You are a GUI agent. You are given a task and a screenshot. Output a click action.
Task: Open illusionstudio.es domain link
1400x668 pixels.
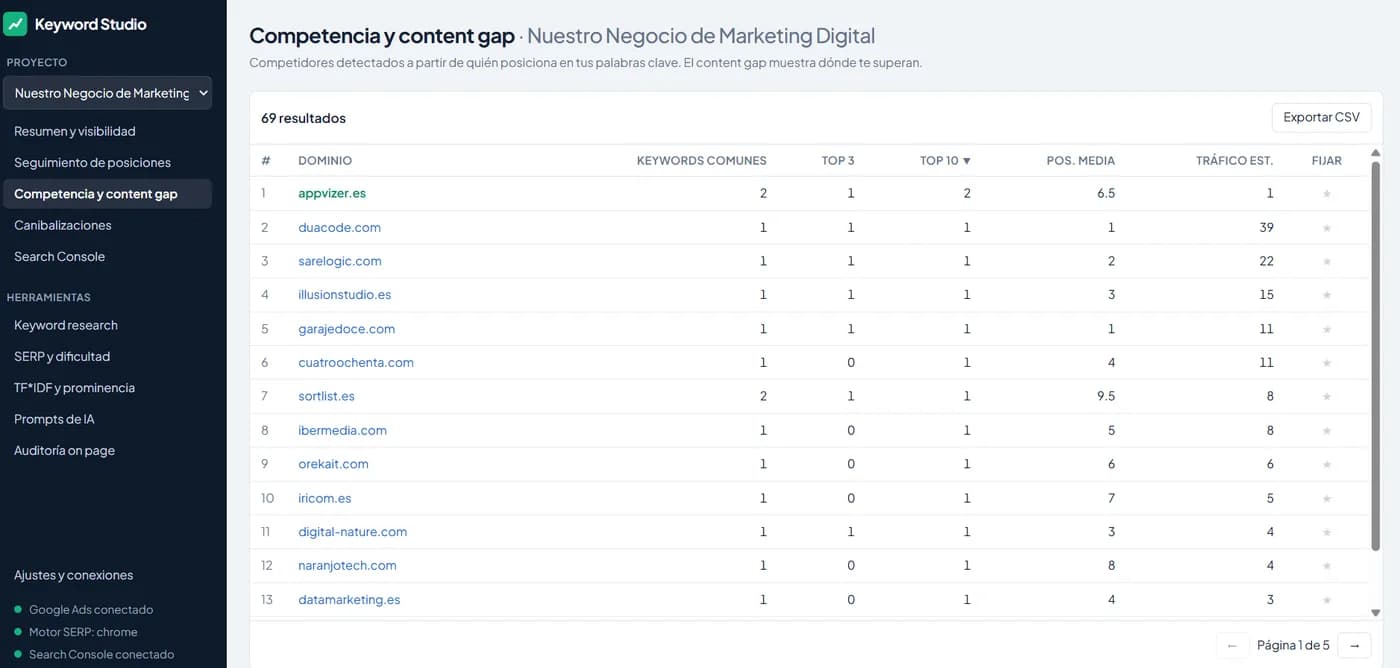(x=344, y=295)
